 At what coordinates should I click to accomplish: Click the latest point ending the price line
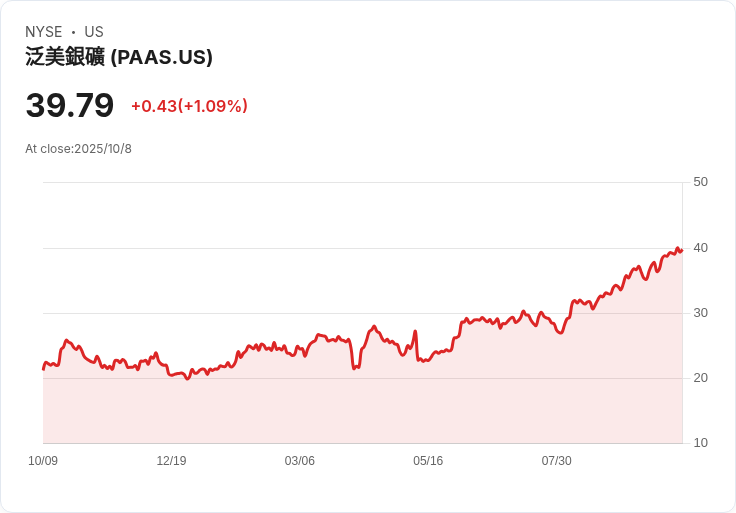tap(681, 250)
